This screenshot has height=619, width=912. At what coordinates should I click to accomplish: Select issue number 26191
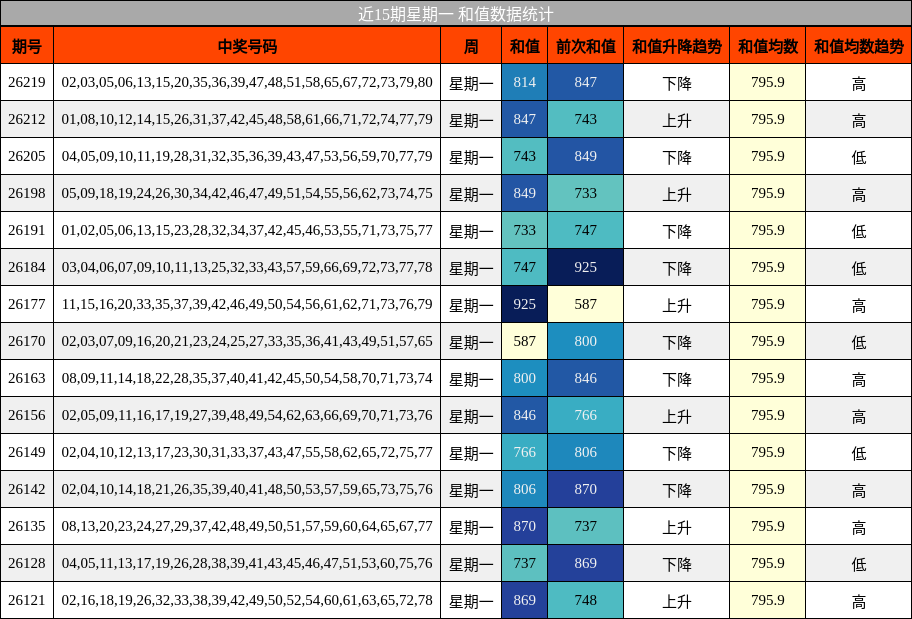tap(27, 230)
